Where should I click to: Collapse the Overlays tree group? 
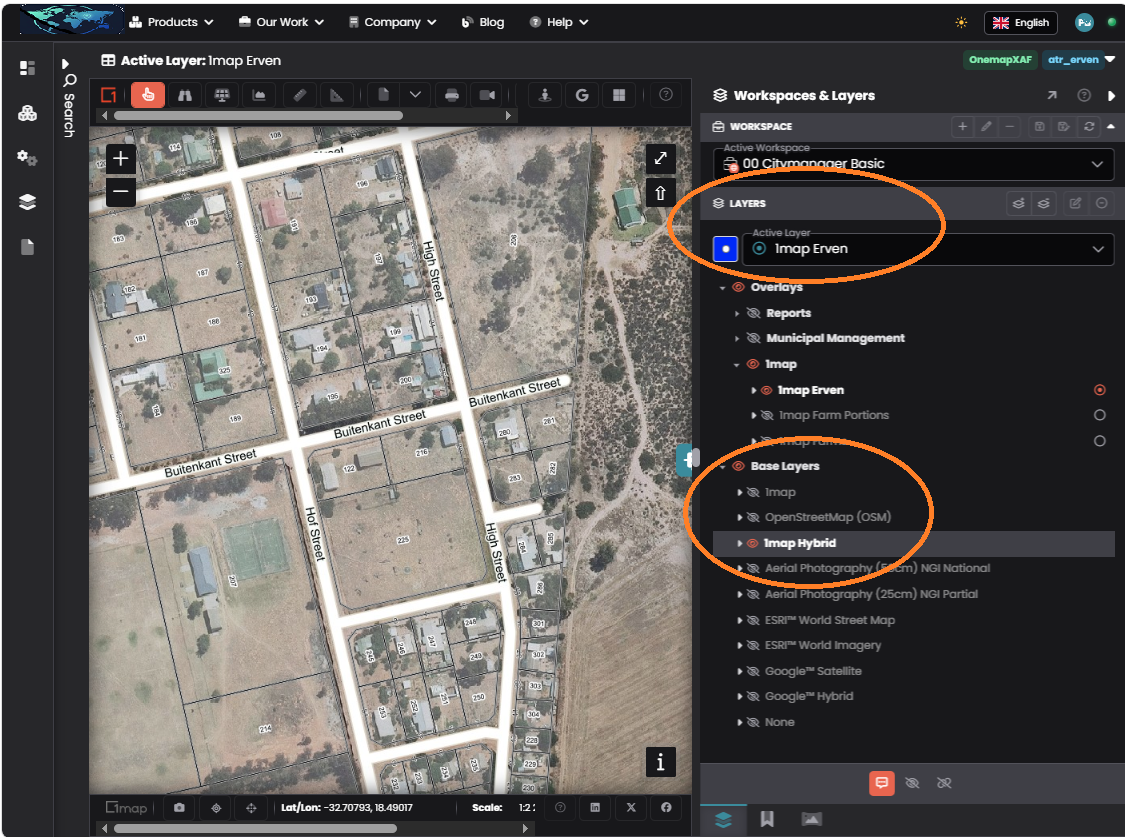click(x=722, y=288)
